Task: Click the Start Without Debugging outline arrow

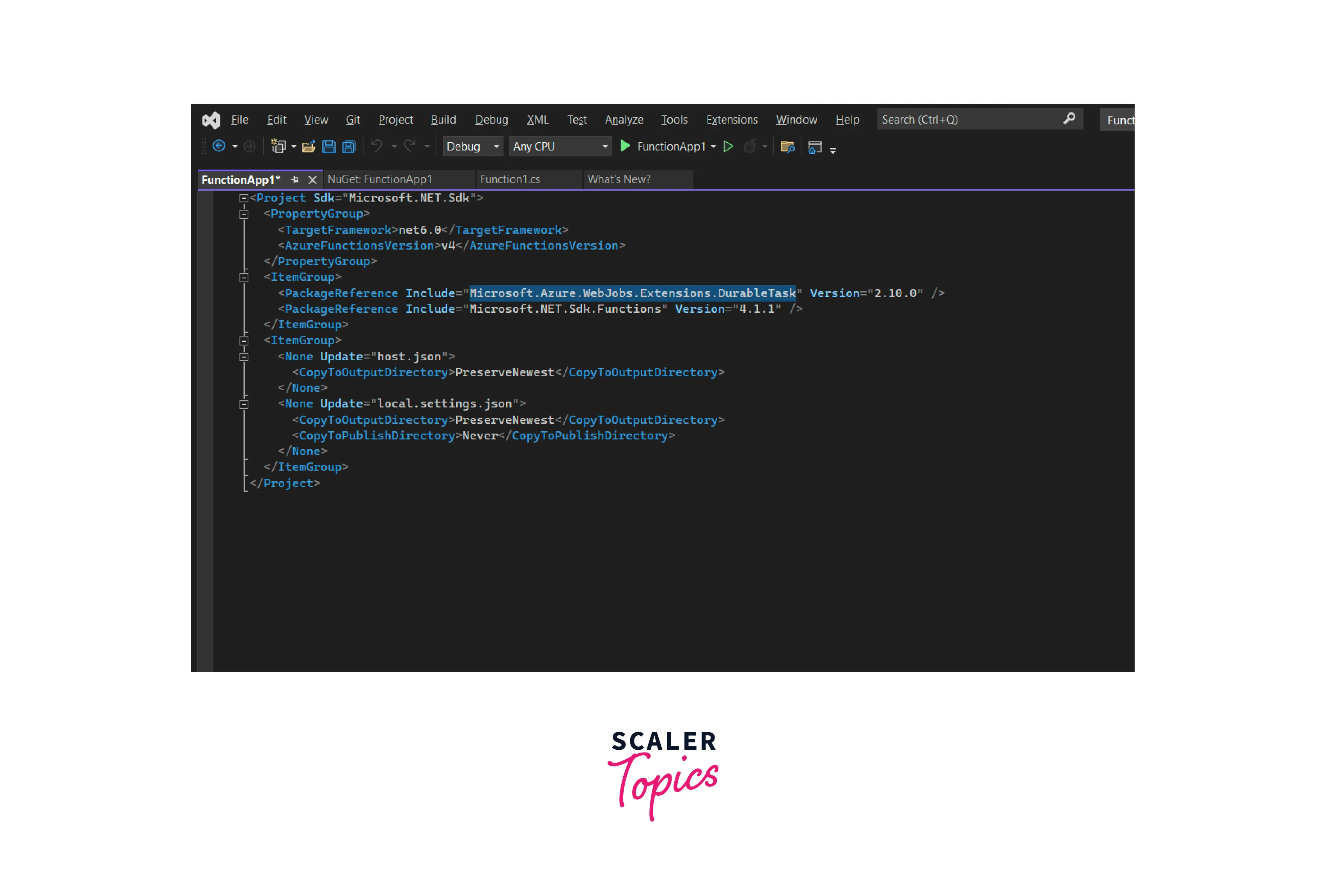Action: [x=728, y=147]
